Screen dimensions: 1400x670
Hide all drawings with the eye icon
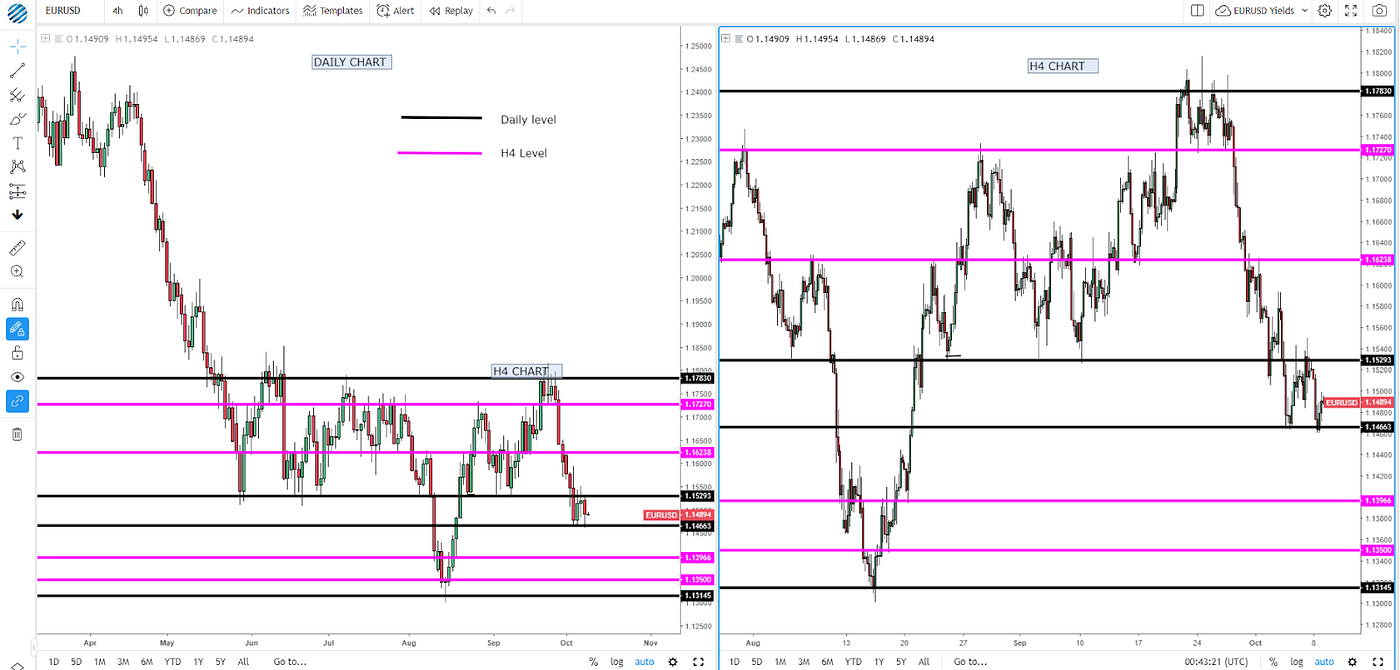point(17,377)
